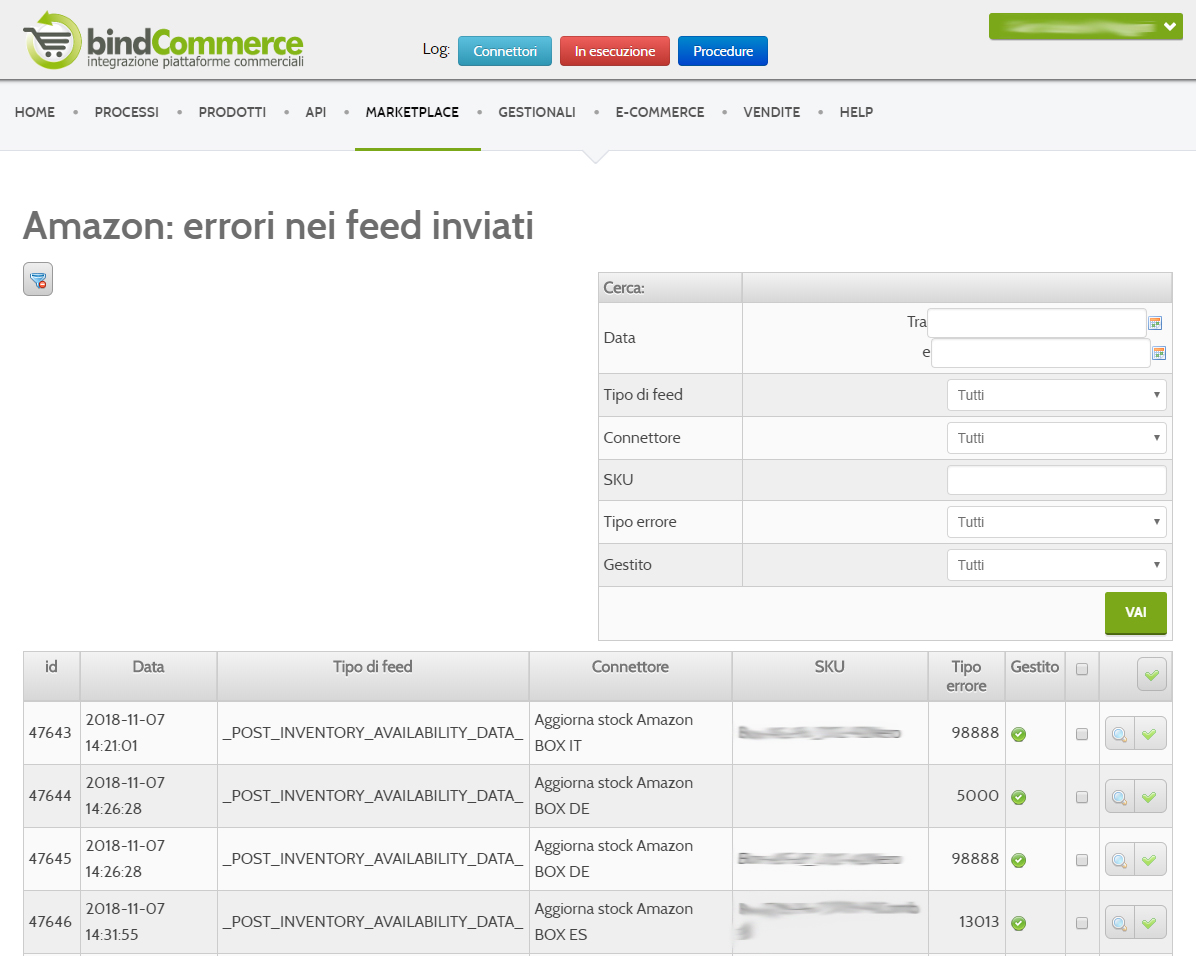Mark row 47645 as handled checkmark
Image resolution: width=1196 pixels, height=956 pixels.
1150,860
